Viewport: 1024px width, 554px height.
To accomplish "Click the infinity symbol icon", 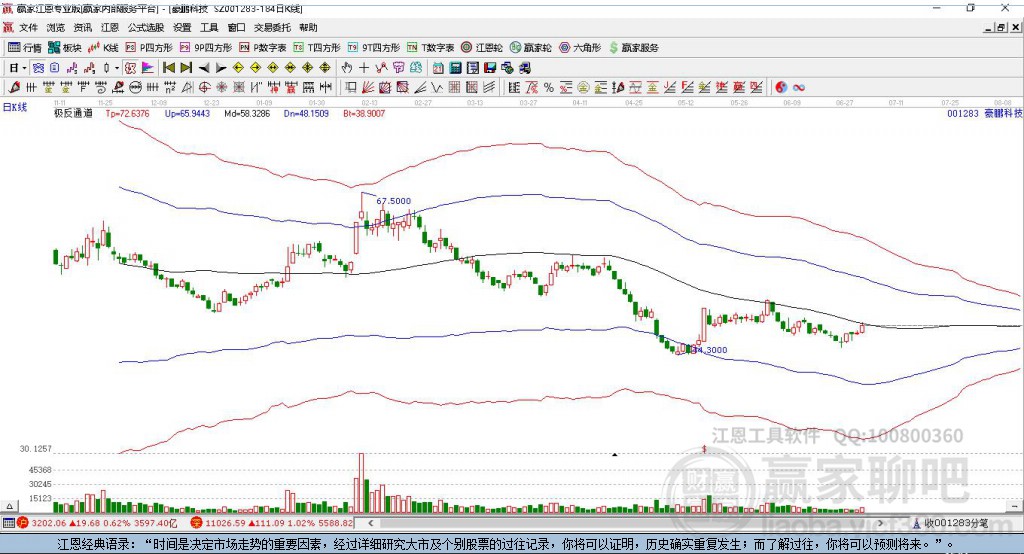I will coord(799,87).
